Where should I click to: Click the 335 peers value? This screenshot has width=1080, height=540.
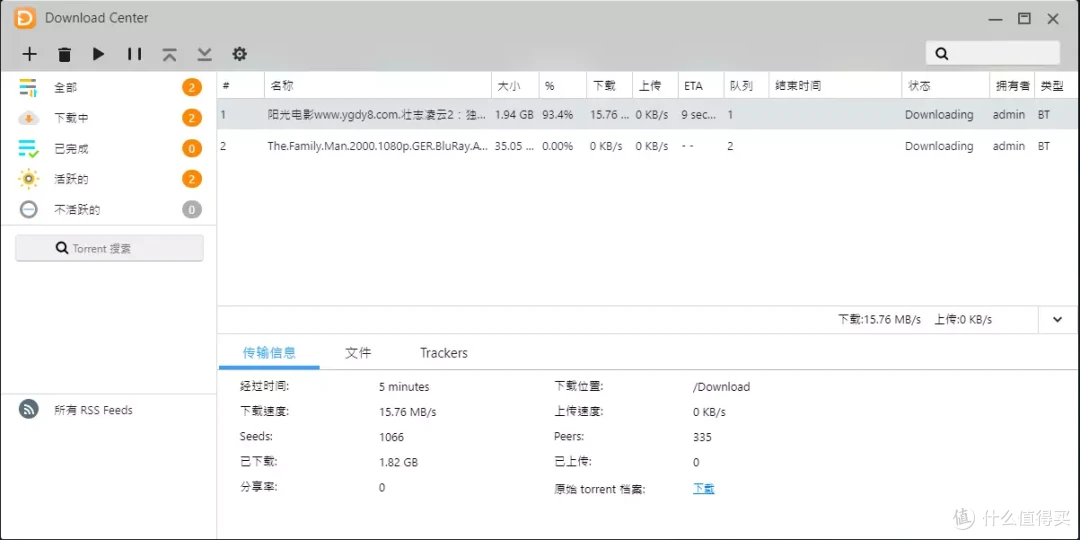tap(703, 437)
